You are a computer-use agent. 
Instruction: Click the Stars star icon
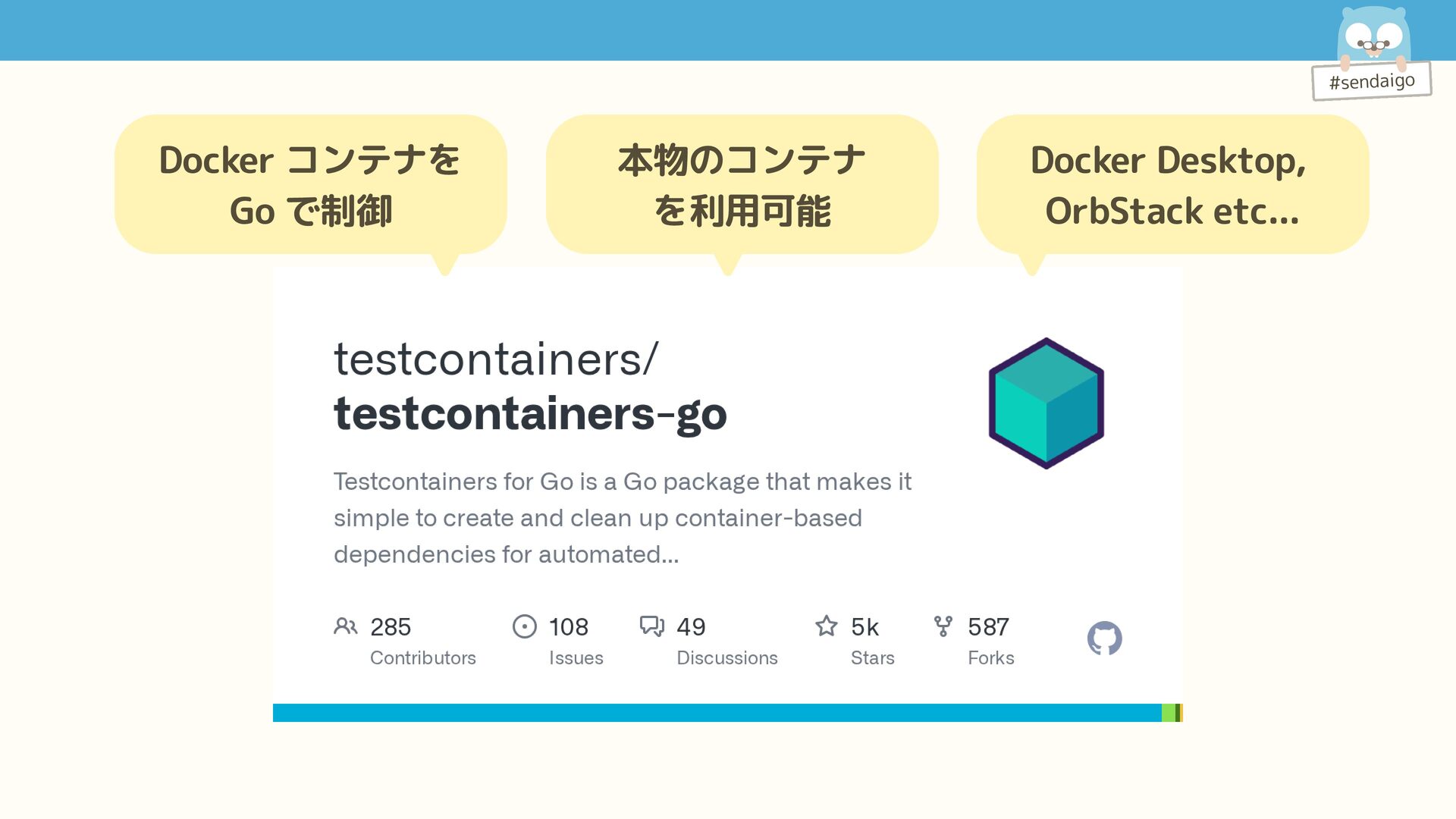[x=826, y=626]
